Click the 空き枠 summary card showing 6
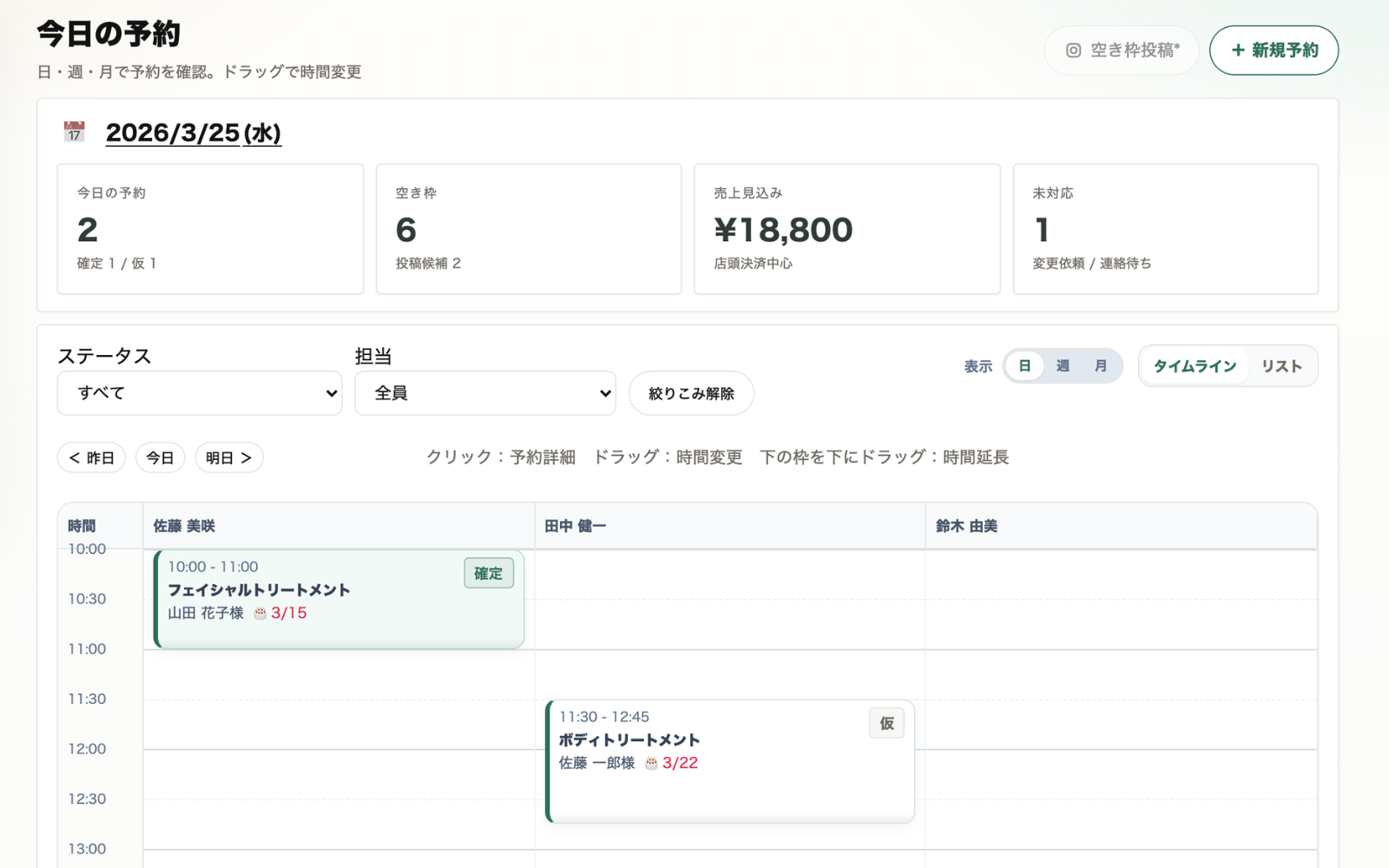 pos(529,229)
